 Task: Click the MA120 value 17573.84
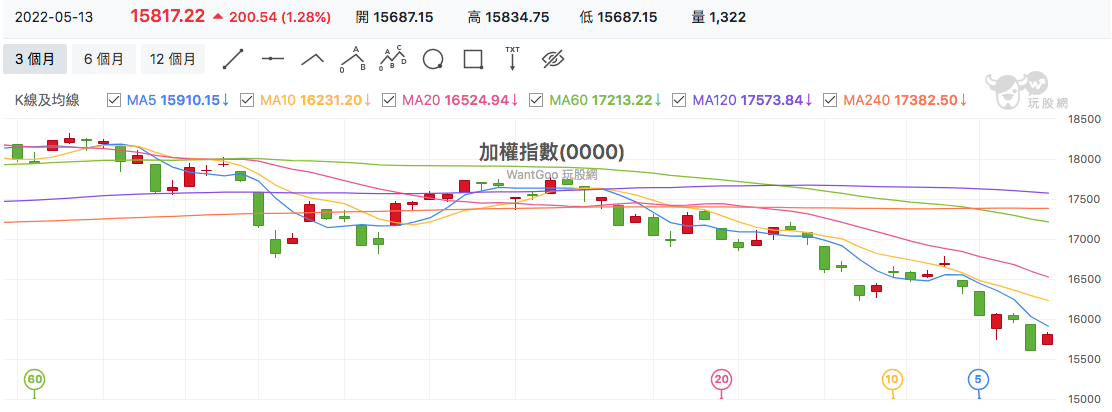tap(772, 100)
